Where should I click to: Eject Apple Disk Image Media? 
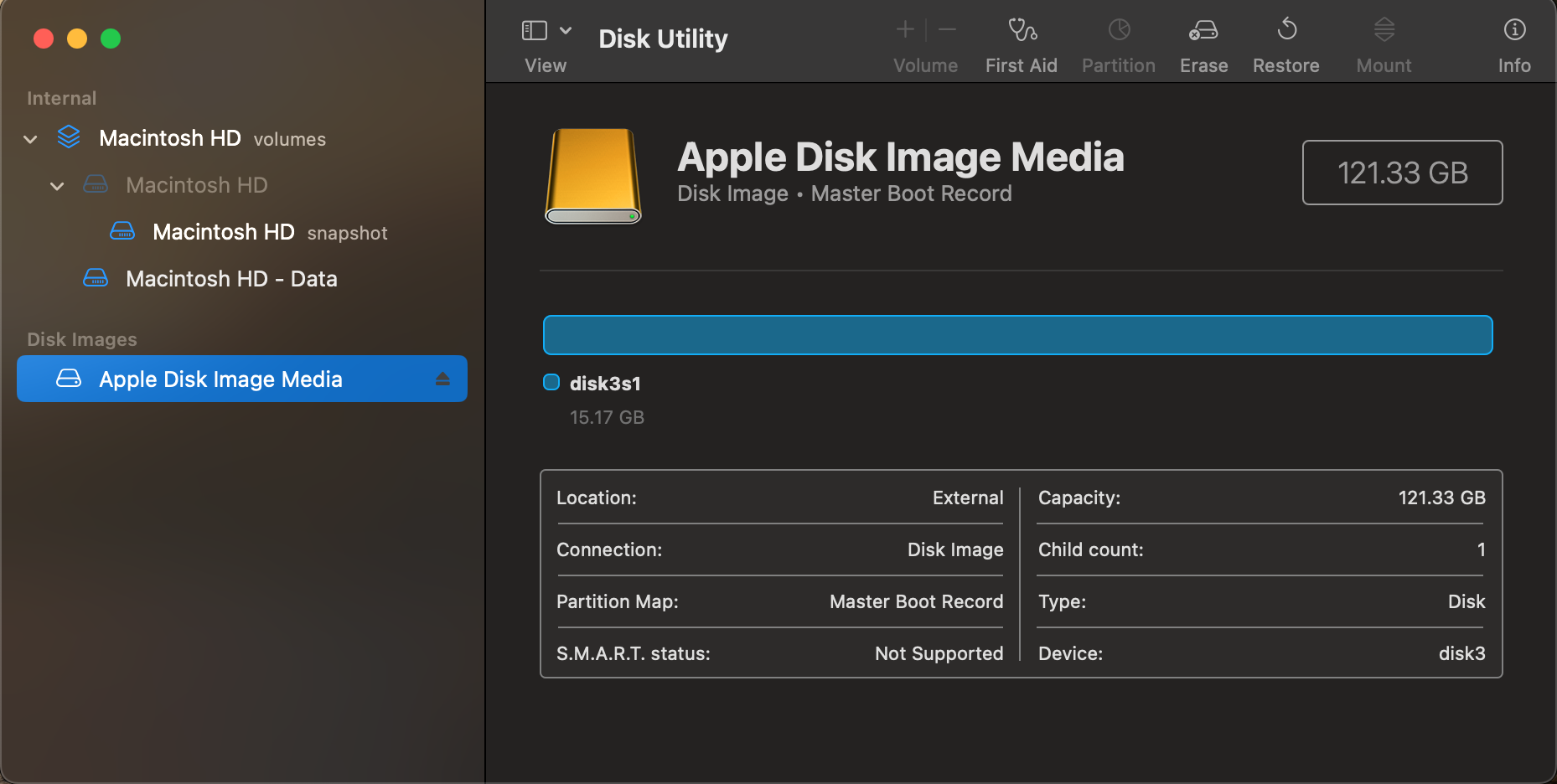point(442,379)
